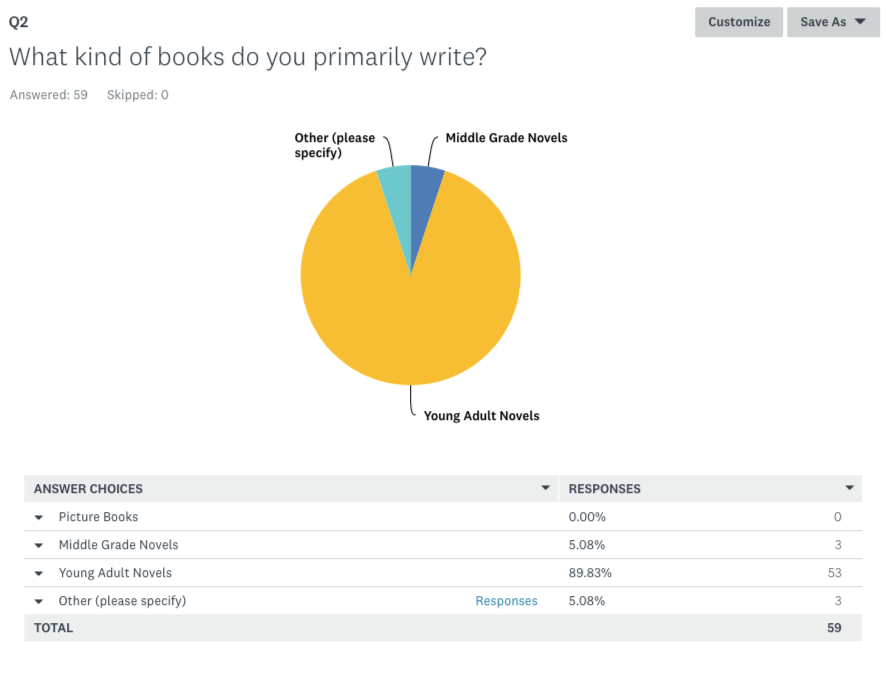The height and width of the screenshot is (675, 886).
Task: Click the TOTAL row
Action: click(443, 628)
